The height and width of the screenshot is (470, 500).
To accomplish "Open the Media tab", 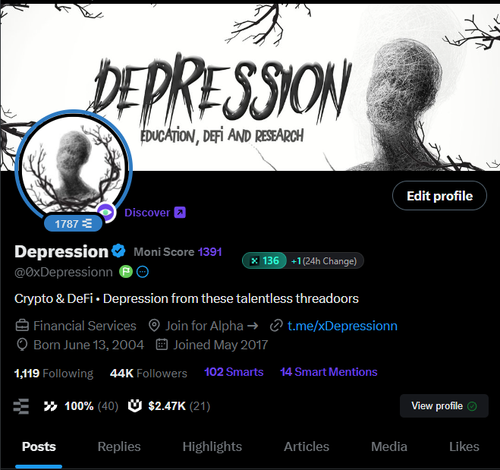I will 389,446.
